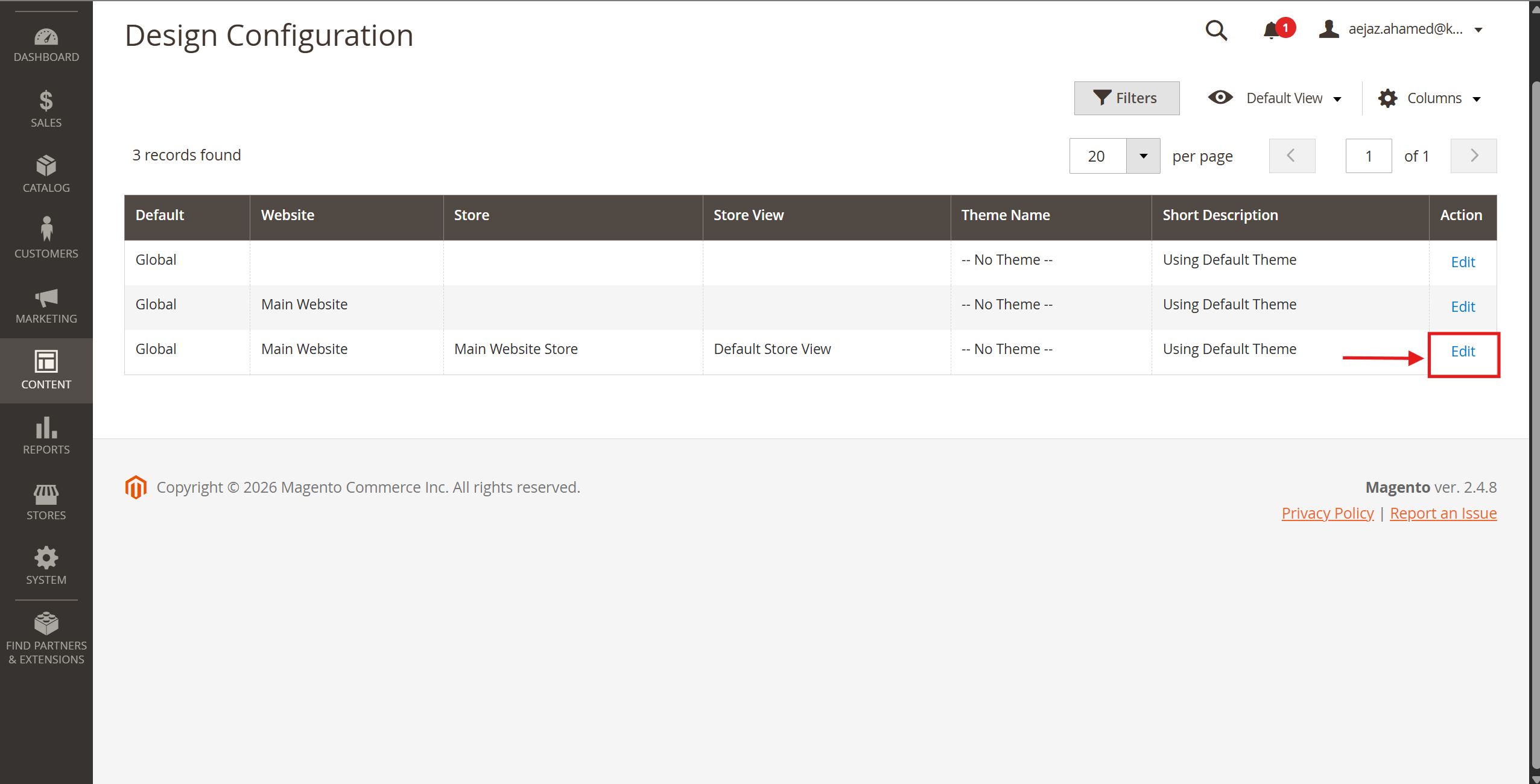Edit the Default Store View row
The image size is (1540, 784).
click(x=1463, y=352)
